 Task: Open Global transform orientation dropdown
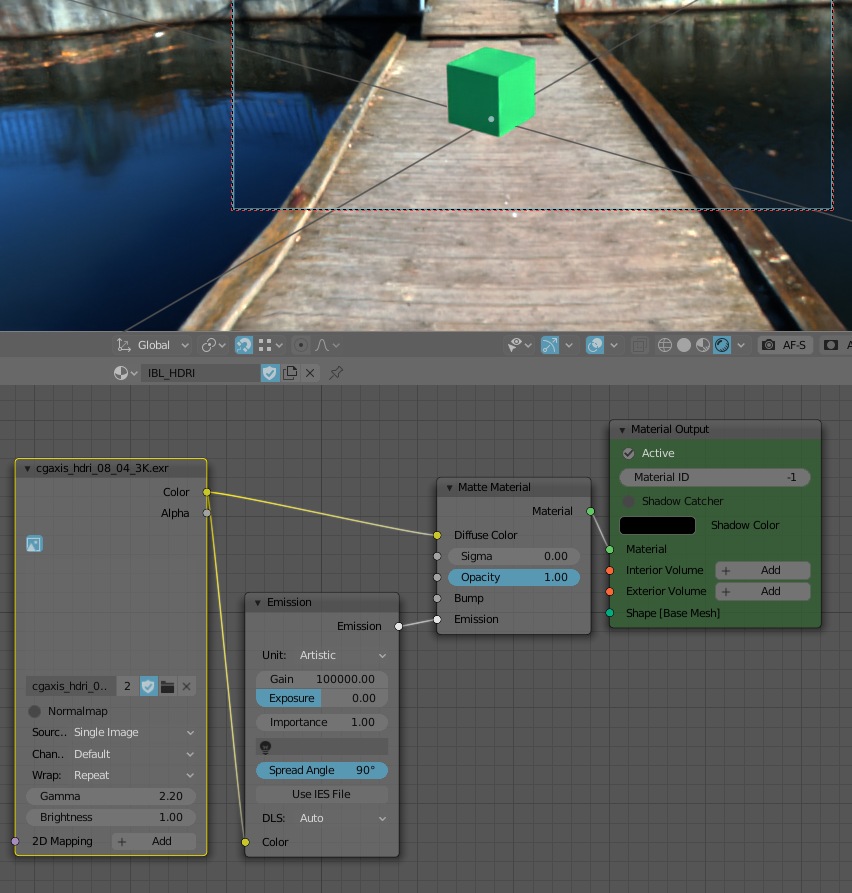(x=153, y=345)
